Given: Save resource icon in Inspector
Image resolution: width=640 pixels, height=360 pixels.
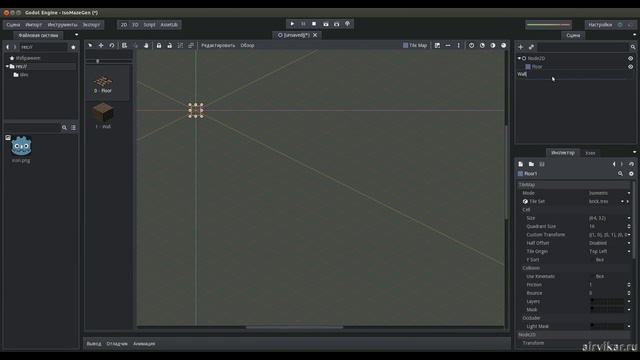Looking at the screenshot, I should [x=542, y=164].
